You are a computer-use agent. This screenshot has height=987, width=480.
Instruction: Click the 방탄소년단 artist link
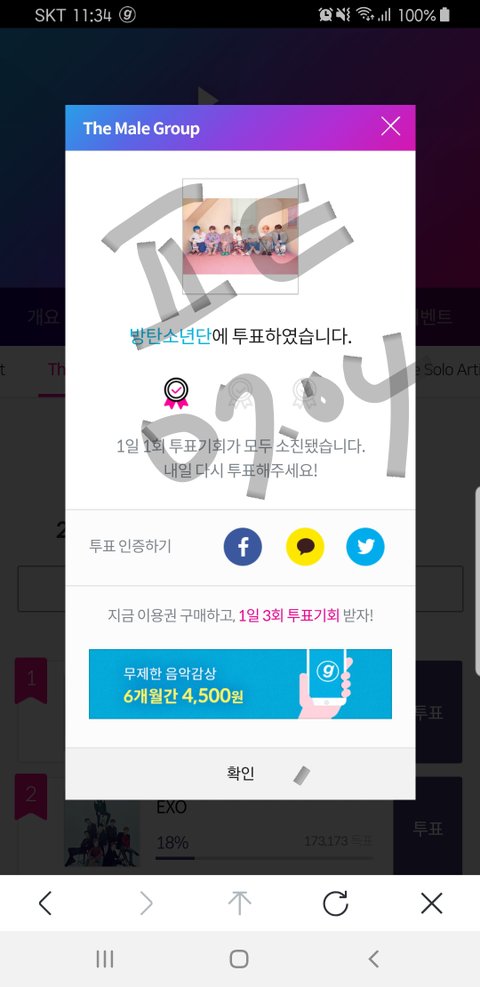(170, 336)
